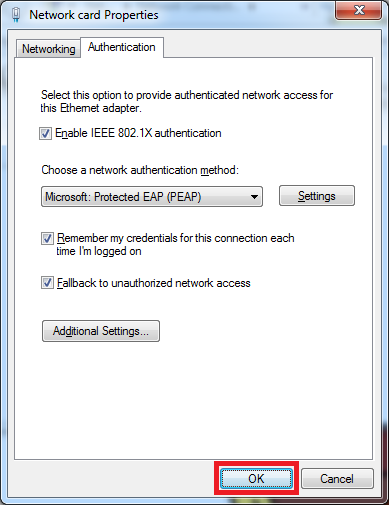
Task: Toggle the Remember my credentials checkbox
Action: pos(47,238)
